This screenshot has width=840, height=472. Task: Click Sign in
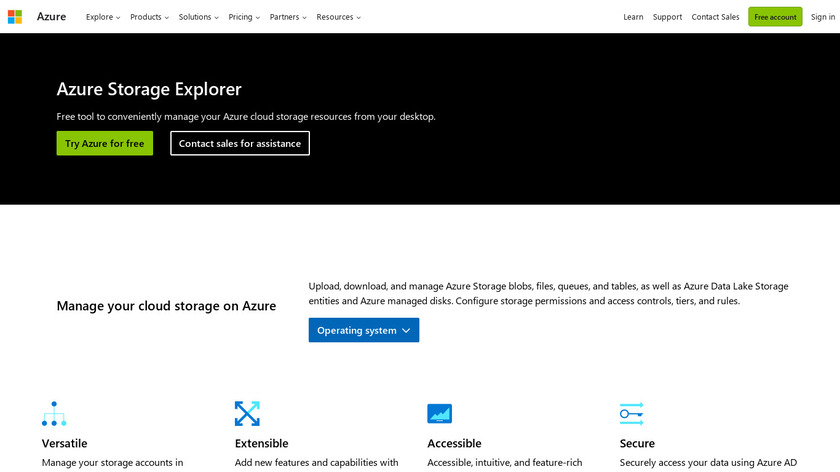coord(823,17)
